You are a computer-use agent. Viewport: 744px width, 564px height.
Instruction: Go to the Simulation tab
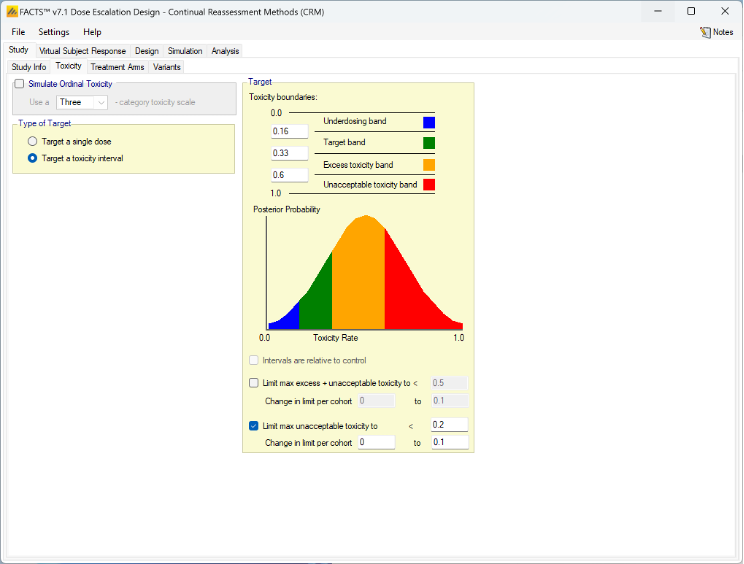(x=185, y=51)
